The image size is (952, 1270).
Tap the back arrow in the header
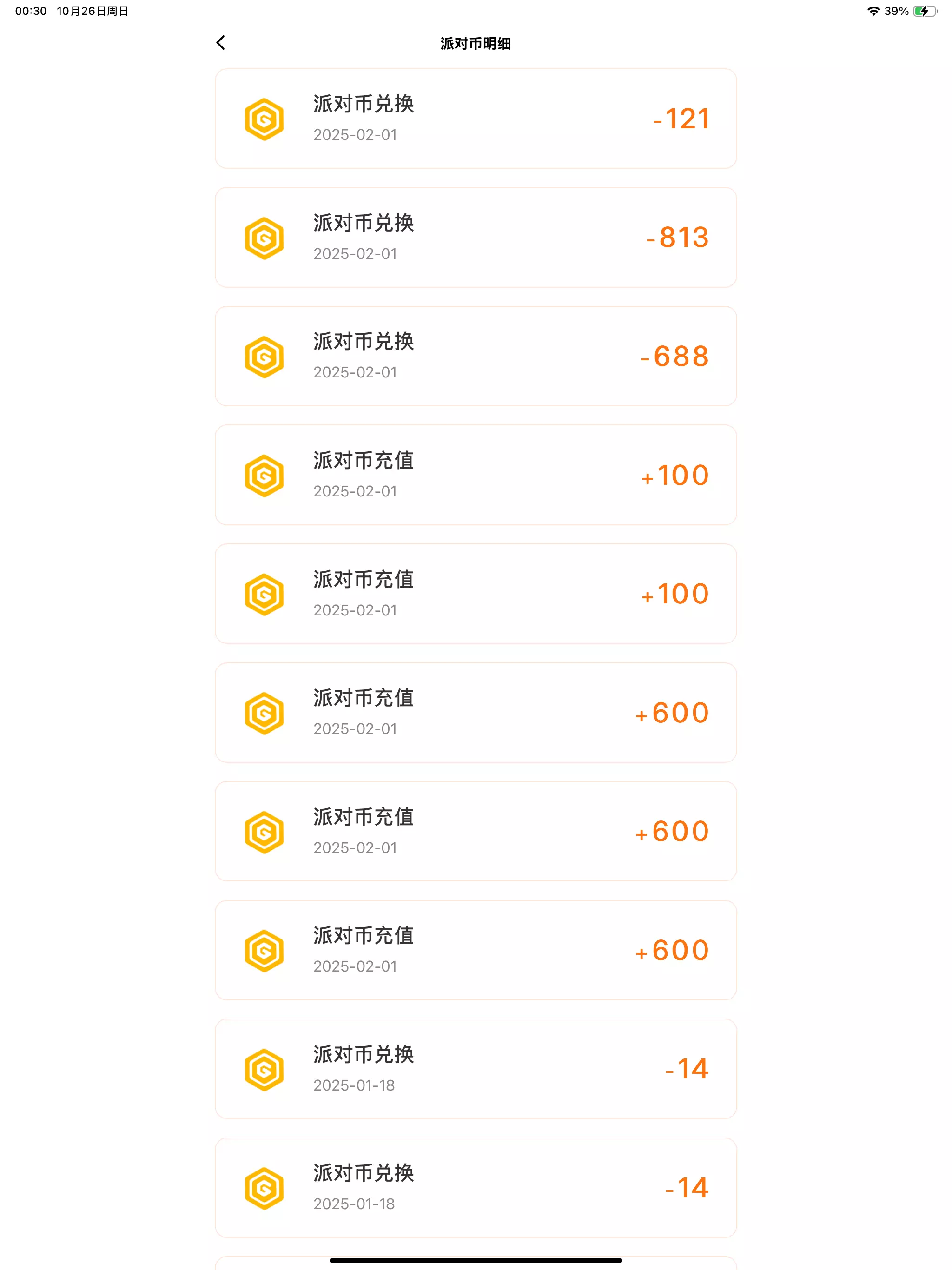(x=220, y=42)
